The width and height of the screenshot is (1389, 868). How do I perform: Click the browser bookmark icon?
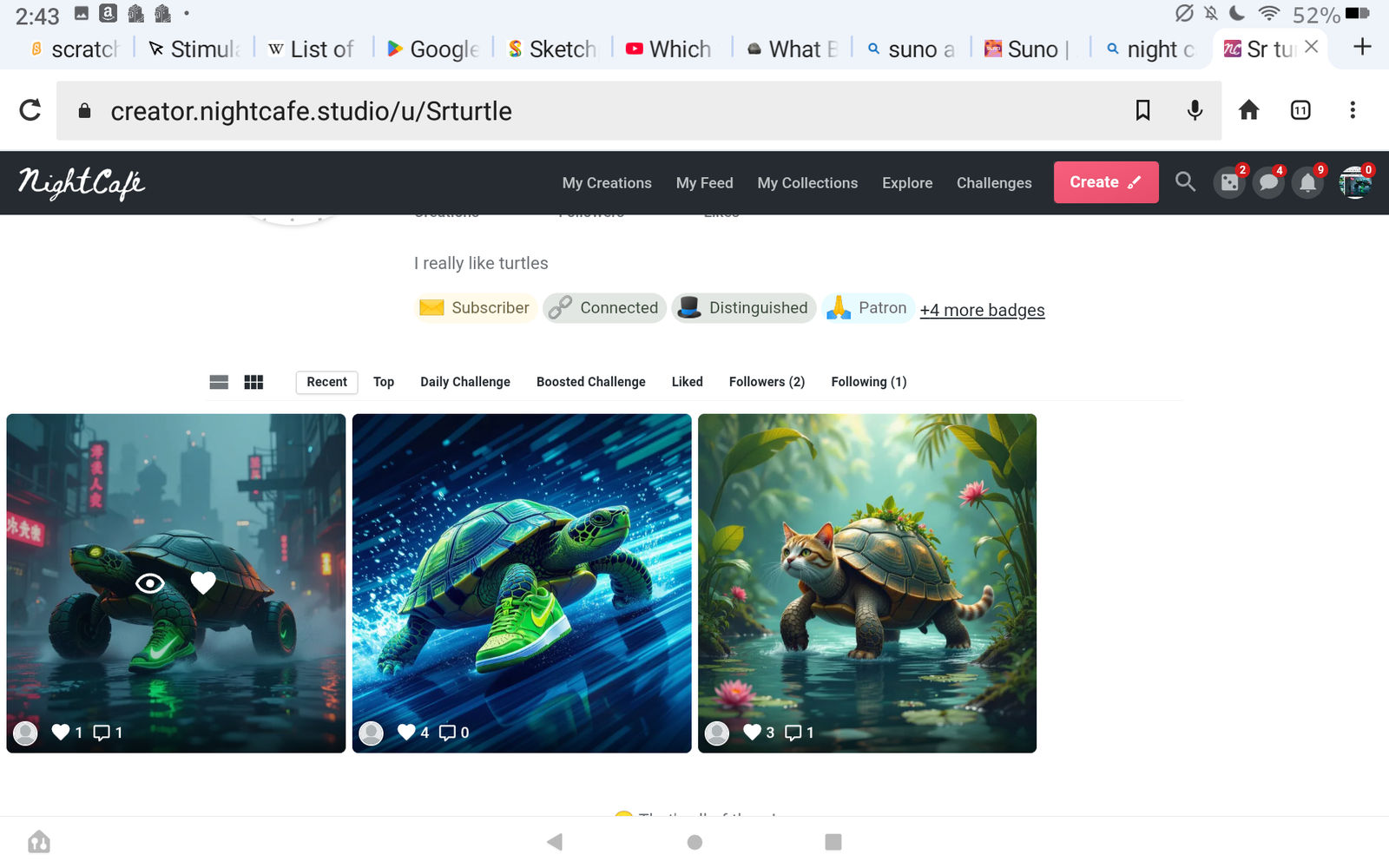1142,110
